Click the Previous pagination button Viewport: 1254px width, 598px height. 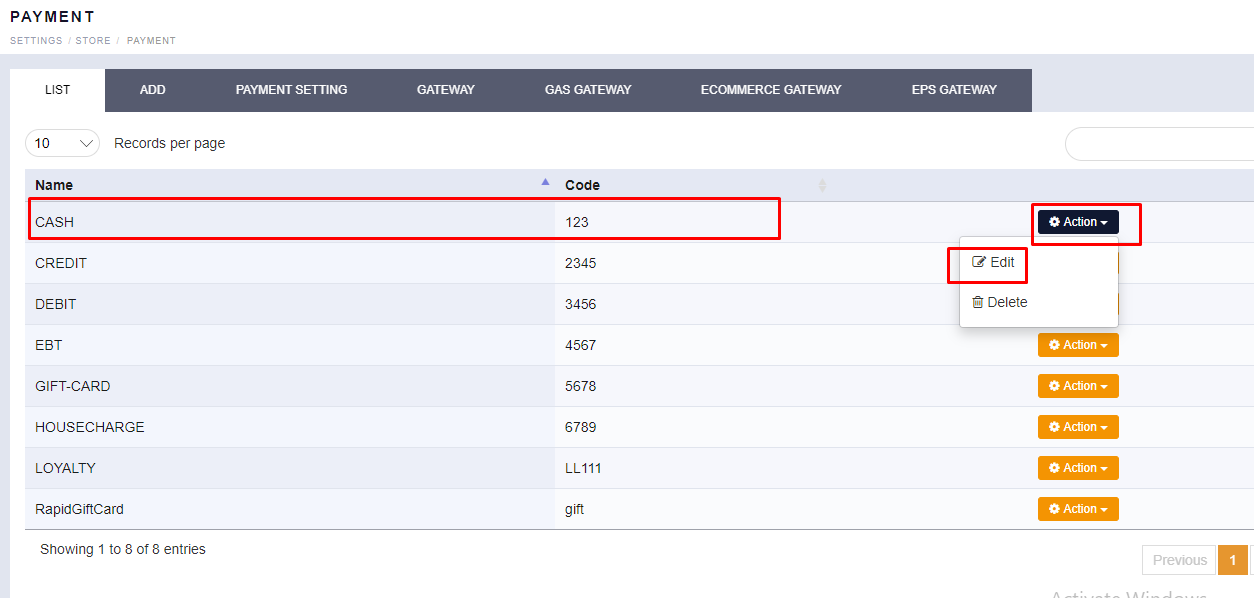coord(1179,560)
